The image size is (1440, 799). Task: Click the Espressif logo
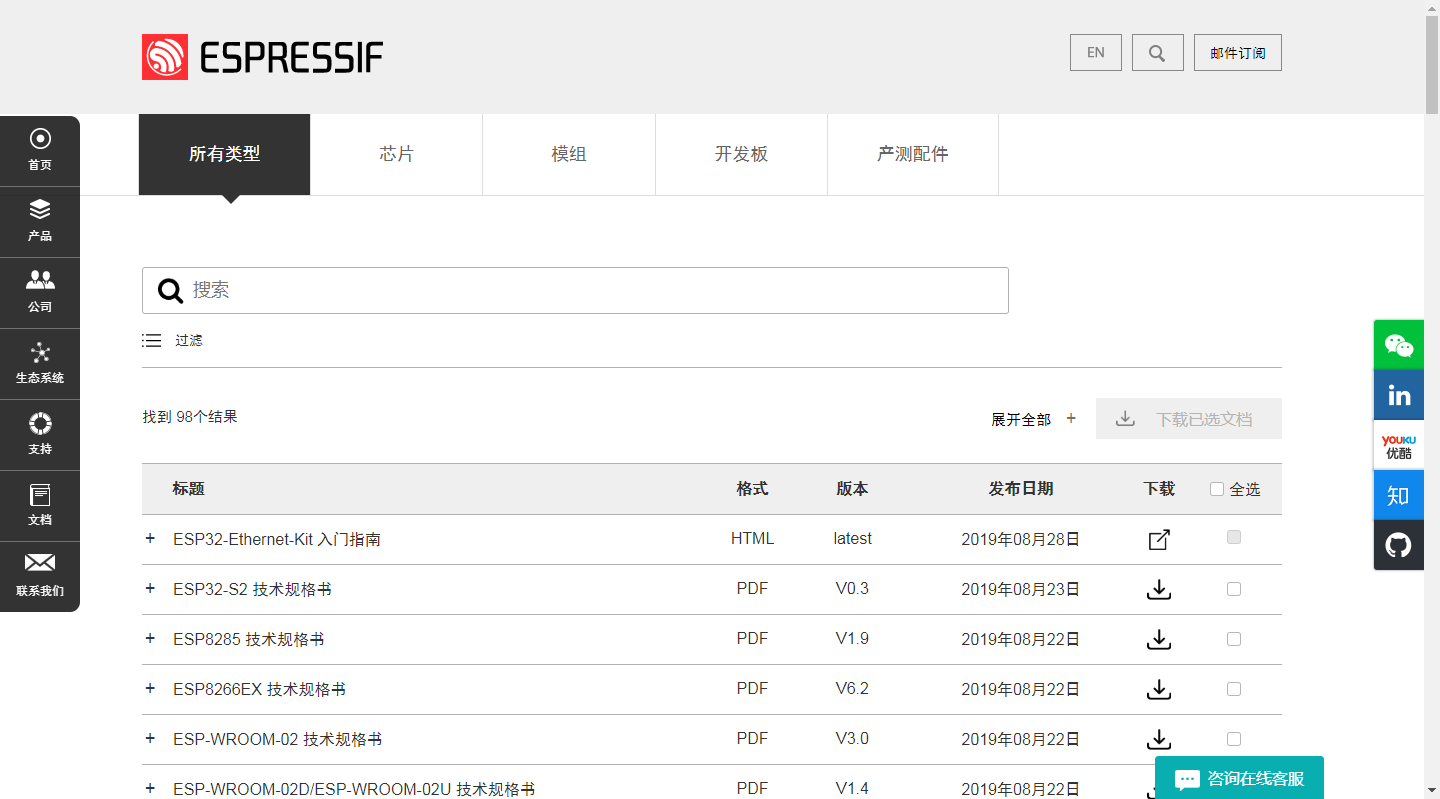(262, 57)
